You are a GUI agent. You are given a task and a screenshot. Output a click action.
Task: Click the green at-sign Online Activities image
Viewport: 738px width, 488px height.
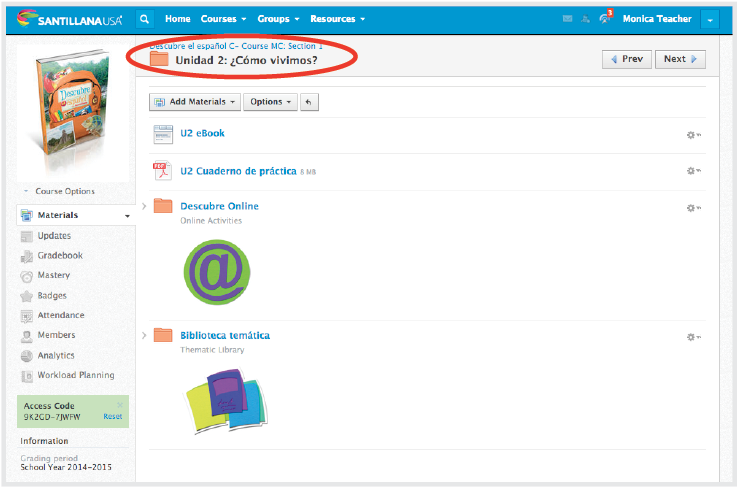[x=217, y=272]
